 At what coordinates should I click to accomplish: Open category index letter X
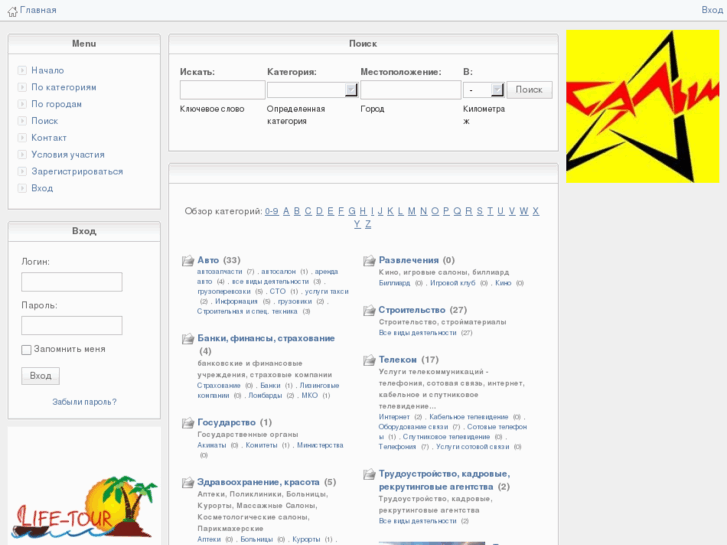click(x=536, y=212)
